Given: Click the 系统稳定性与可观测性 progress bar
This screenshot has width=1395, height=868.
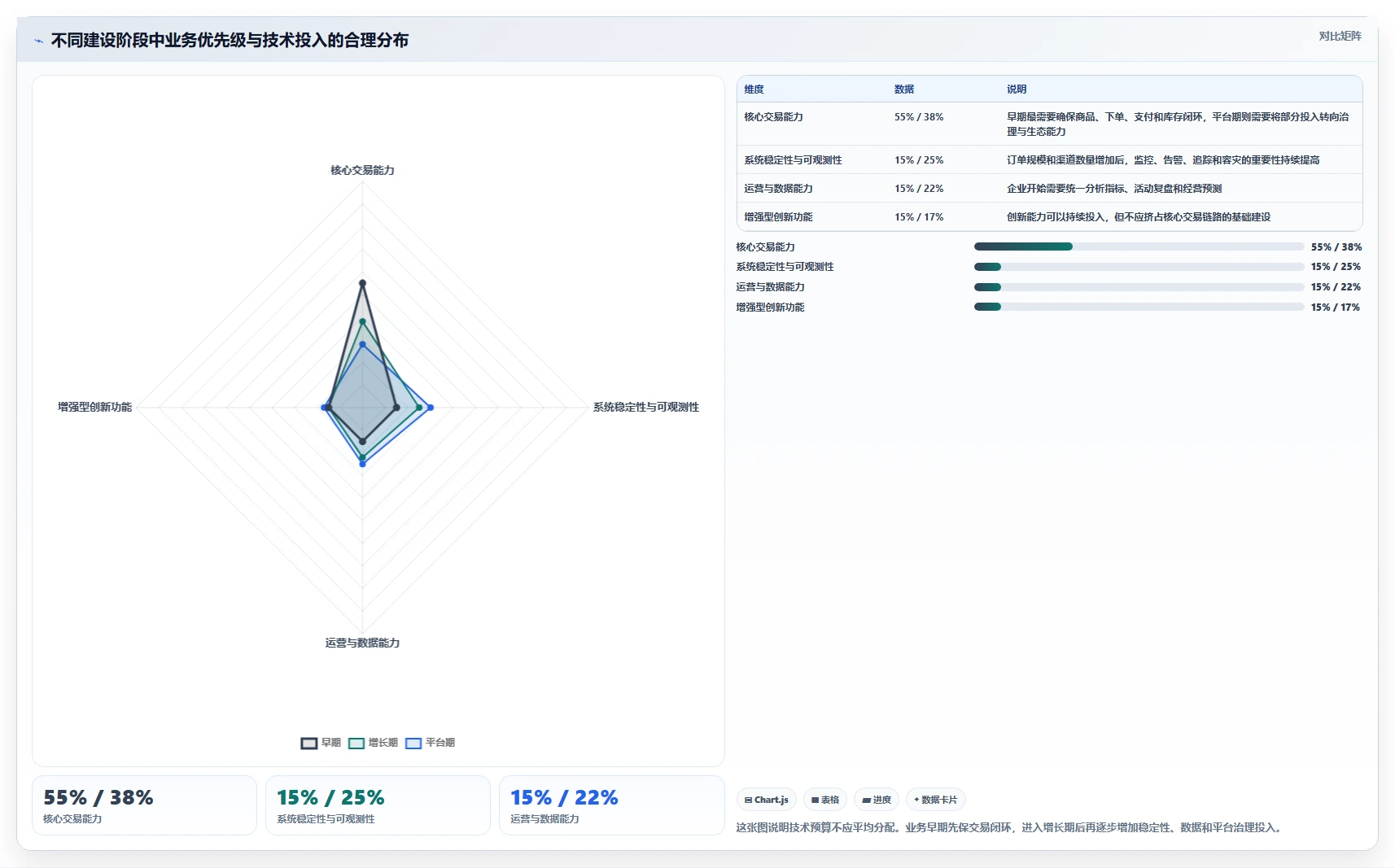Looking at the screenshot, I should coord(1139,267).
